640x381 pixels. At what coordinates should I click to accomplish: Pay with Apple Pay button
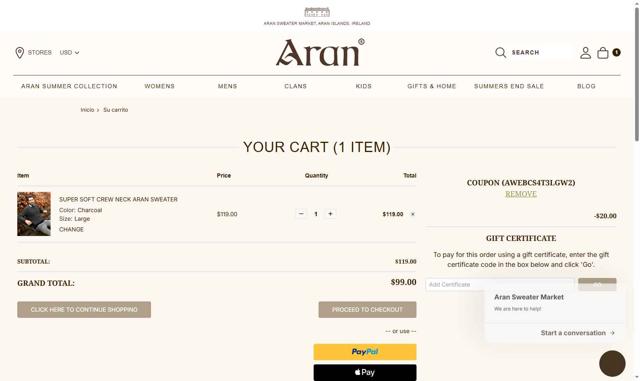pos(365,372)
